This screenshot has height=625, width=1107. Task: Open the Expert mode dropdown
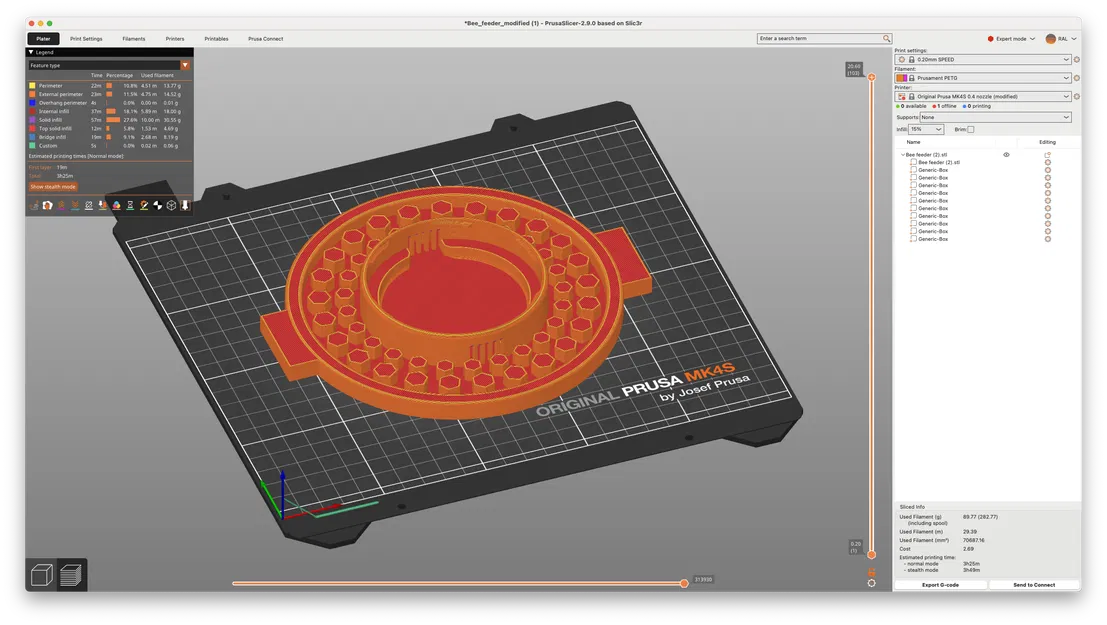click(x=1011, y=39)
